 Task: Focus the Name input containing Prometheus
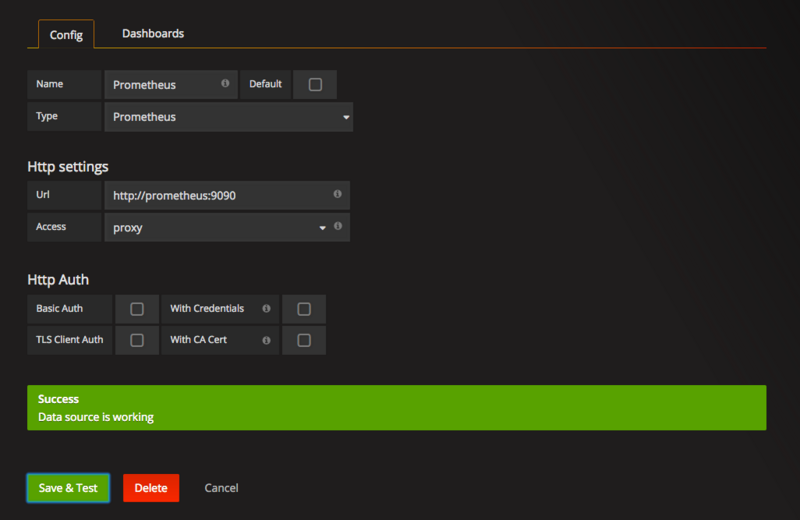pyautogui.click(x=171, y=85)
